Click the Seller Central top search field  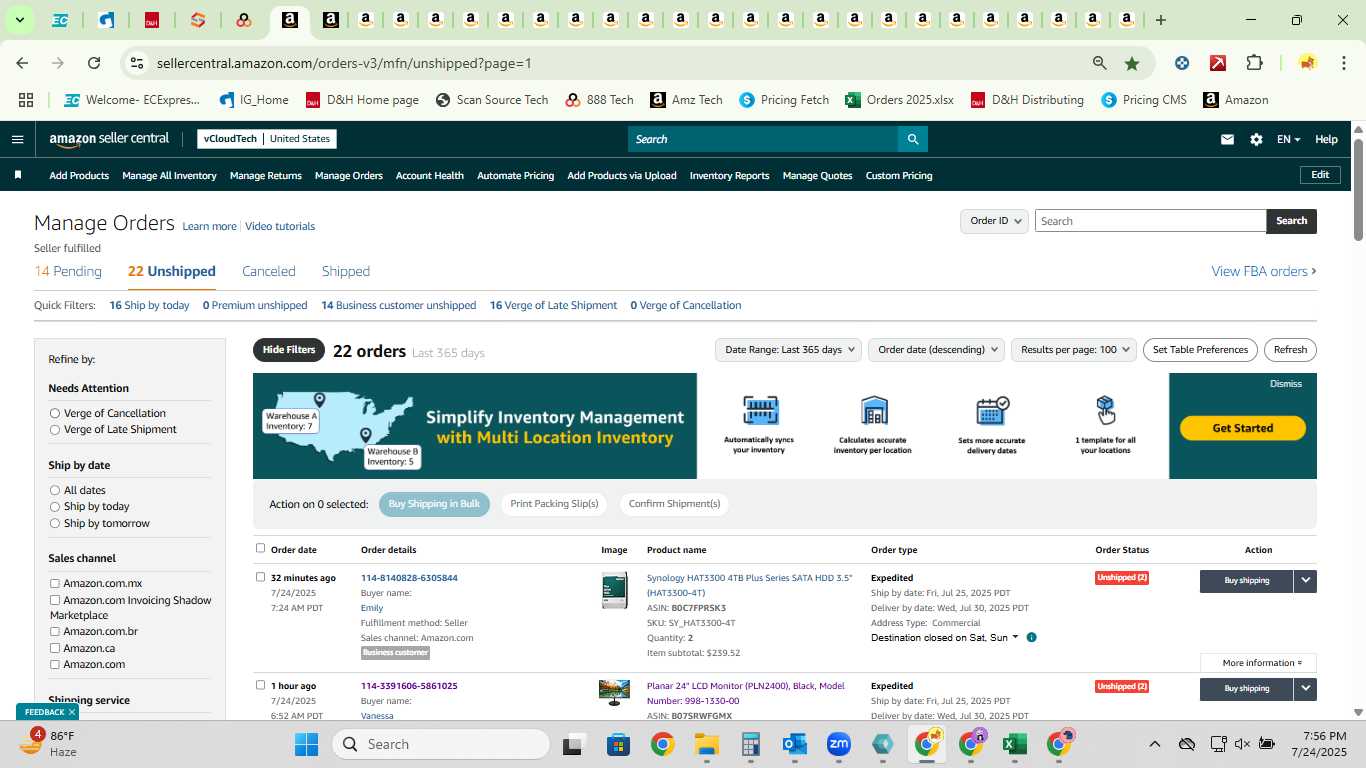pos(762,139)
